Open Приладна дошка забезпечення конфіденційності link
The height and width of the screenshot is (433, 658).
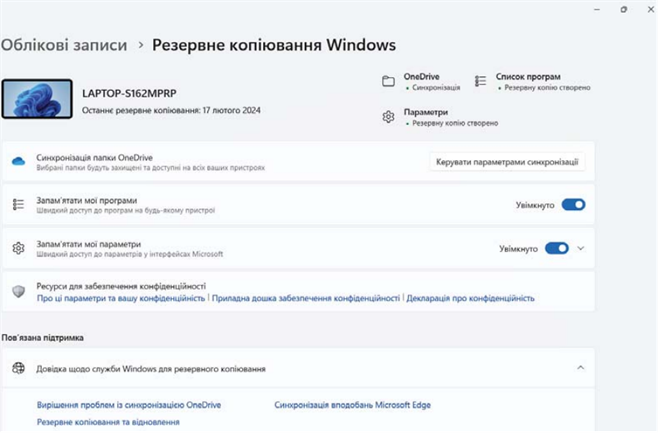(305, 298)
